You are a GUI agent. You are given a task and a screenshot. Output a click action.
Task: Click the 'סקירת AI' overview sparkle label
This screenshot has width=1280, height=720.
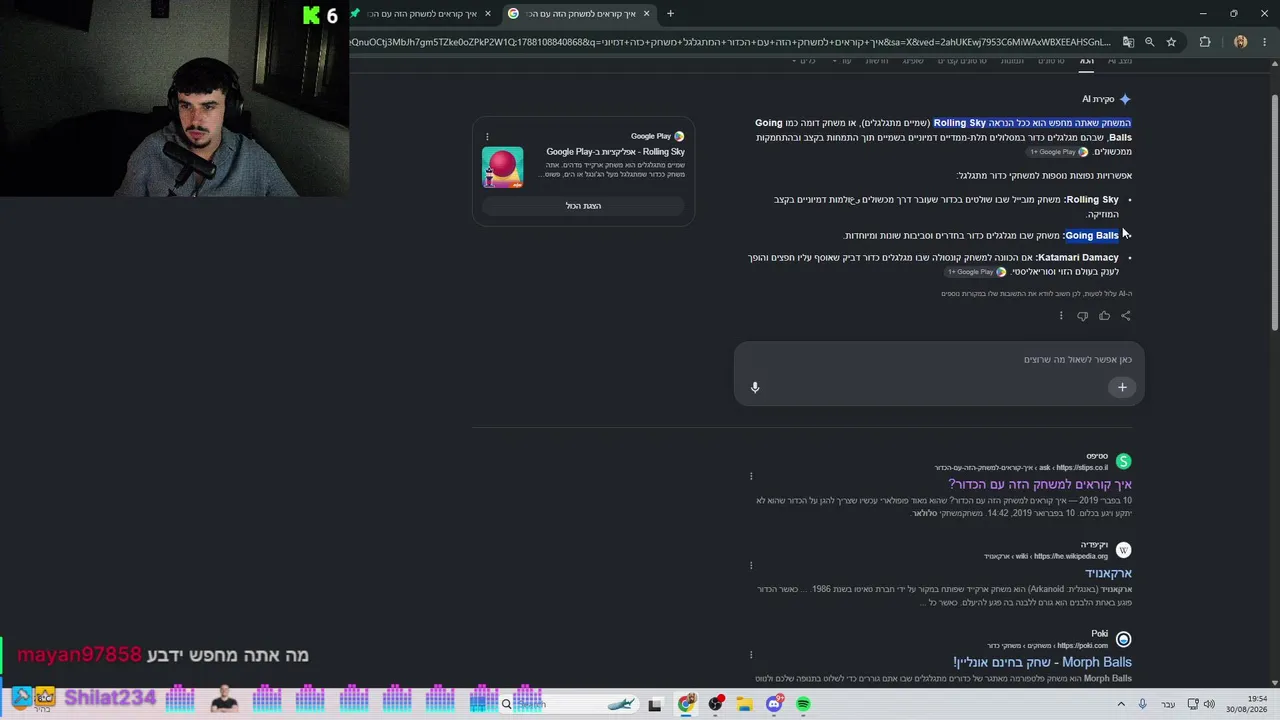(x=1106, y=99)
